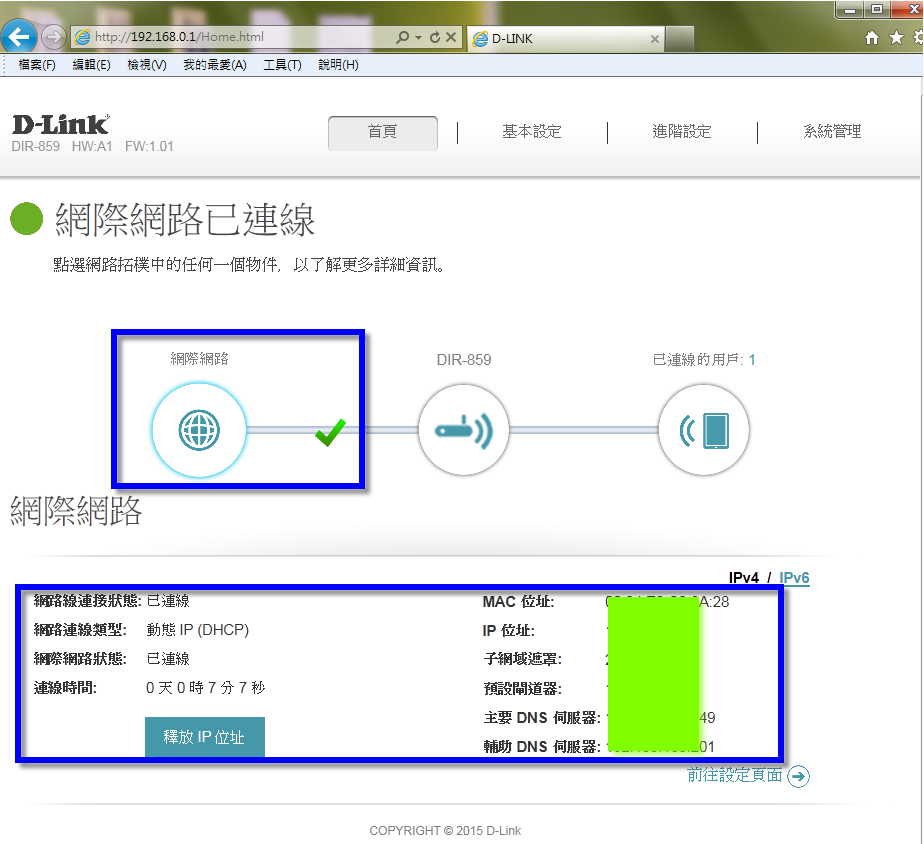Switch to the D-LINK browser tab
The width and height of the screenshot is (924, 844).
point(560,39)
